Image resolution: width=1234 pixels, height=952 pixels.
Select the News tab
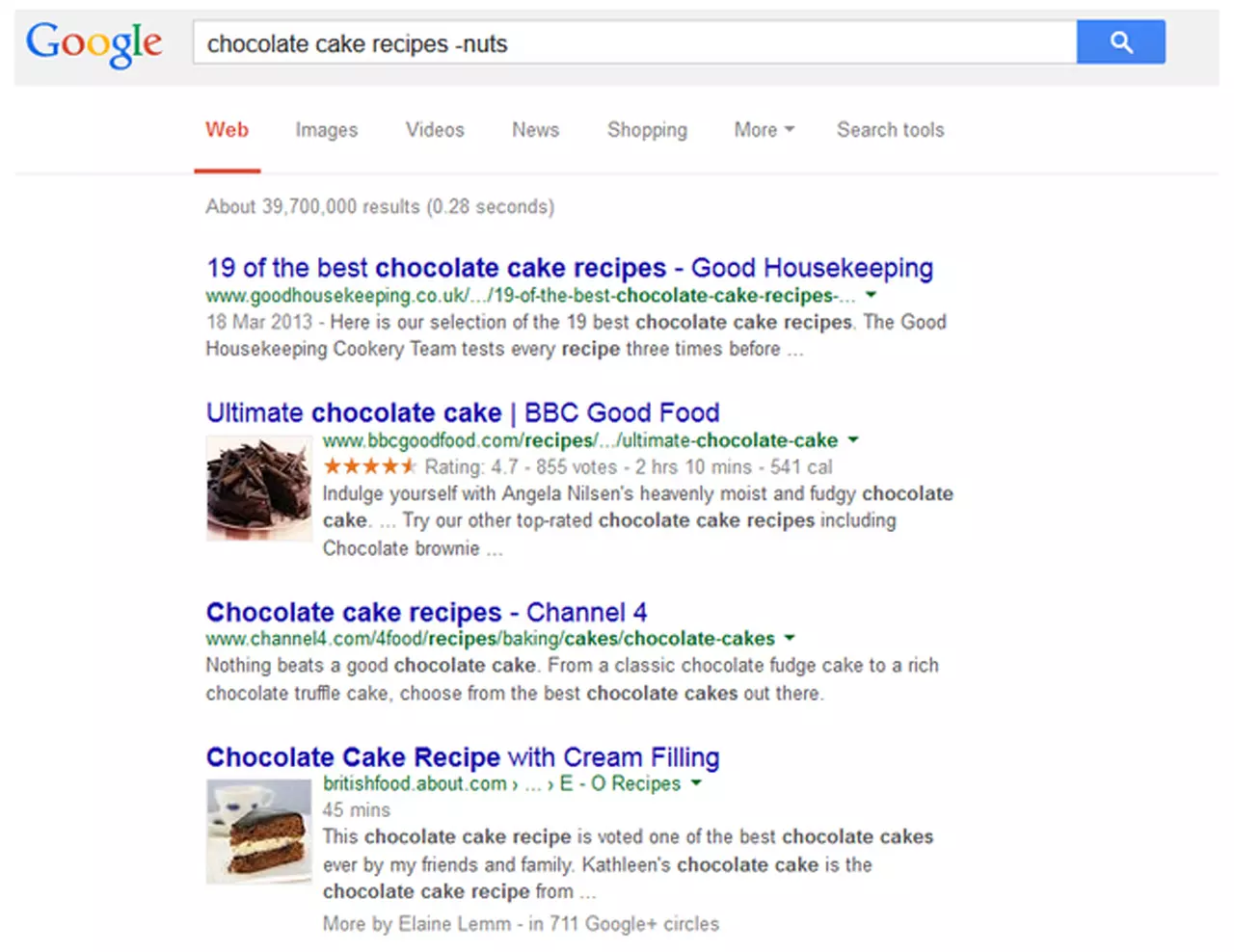(x=535, y=130)
